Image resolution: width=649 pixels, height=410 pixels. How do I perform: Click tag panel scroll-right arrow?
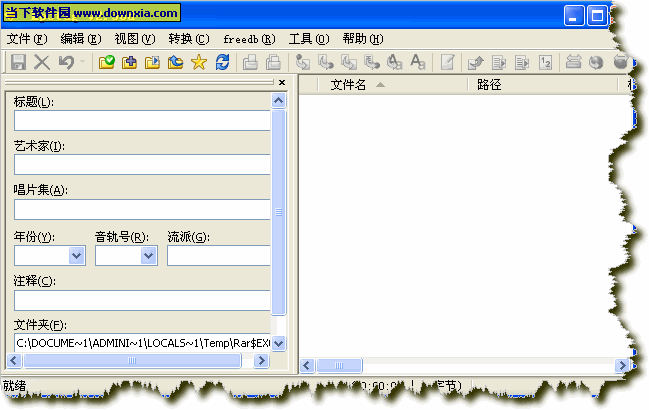click(262, 360)
